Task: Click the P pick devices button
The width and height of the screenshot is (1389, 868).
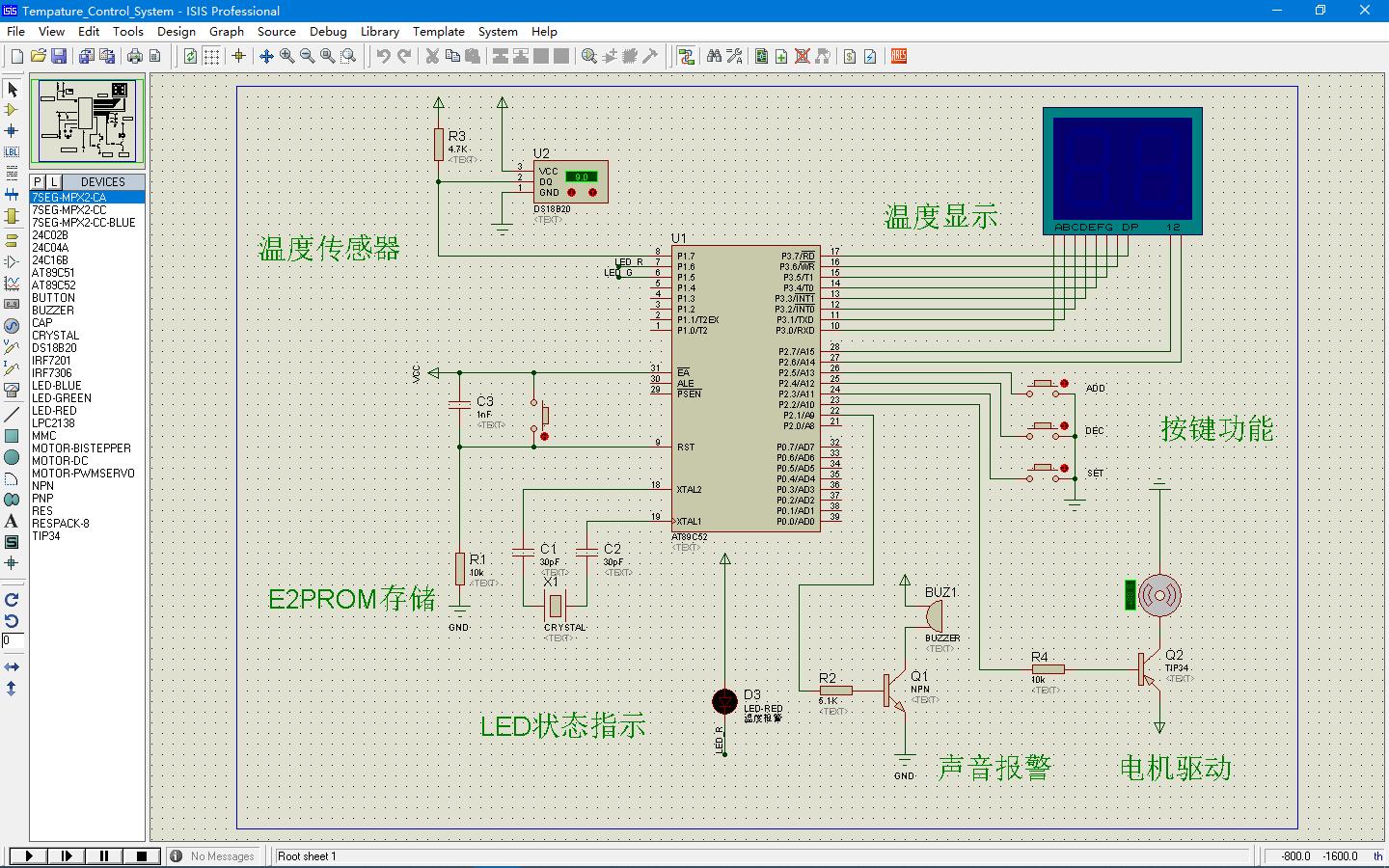Action: point(38,181)
